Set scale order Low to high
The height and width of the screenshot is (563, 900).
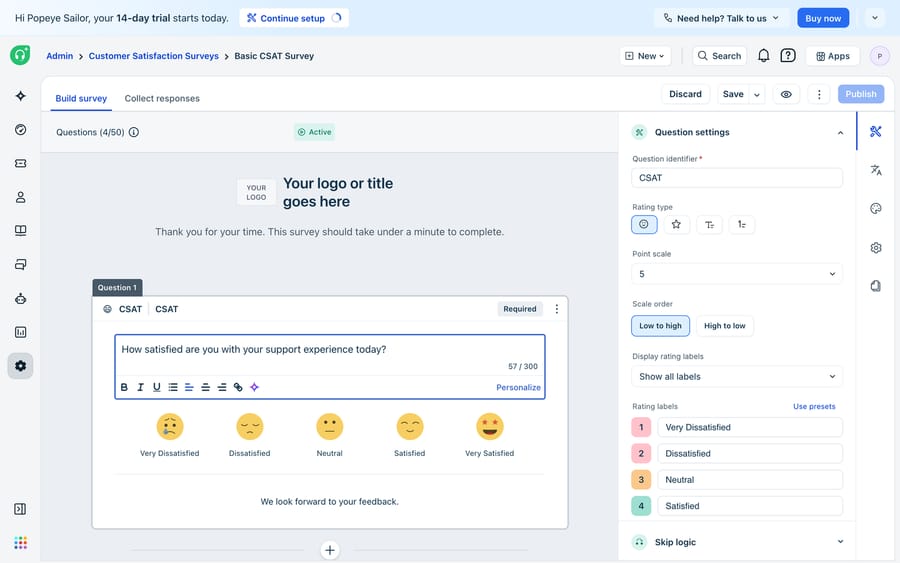[661, 325]
